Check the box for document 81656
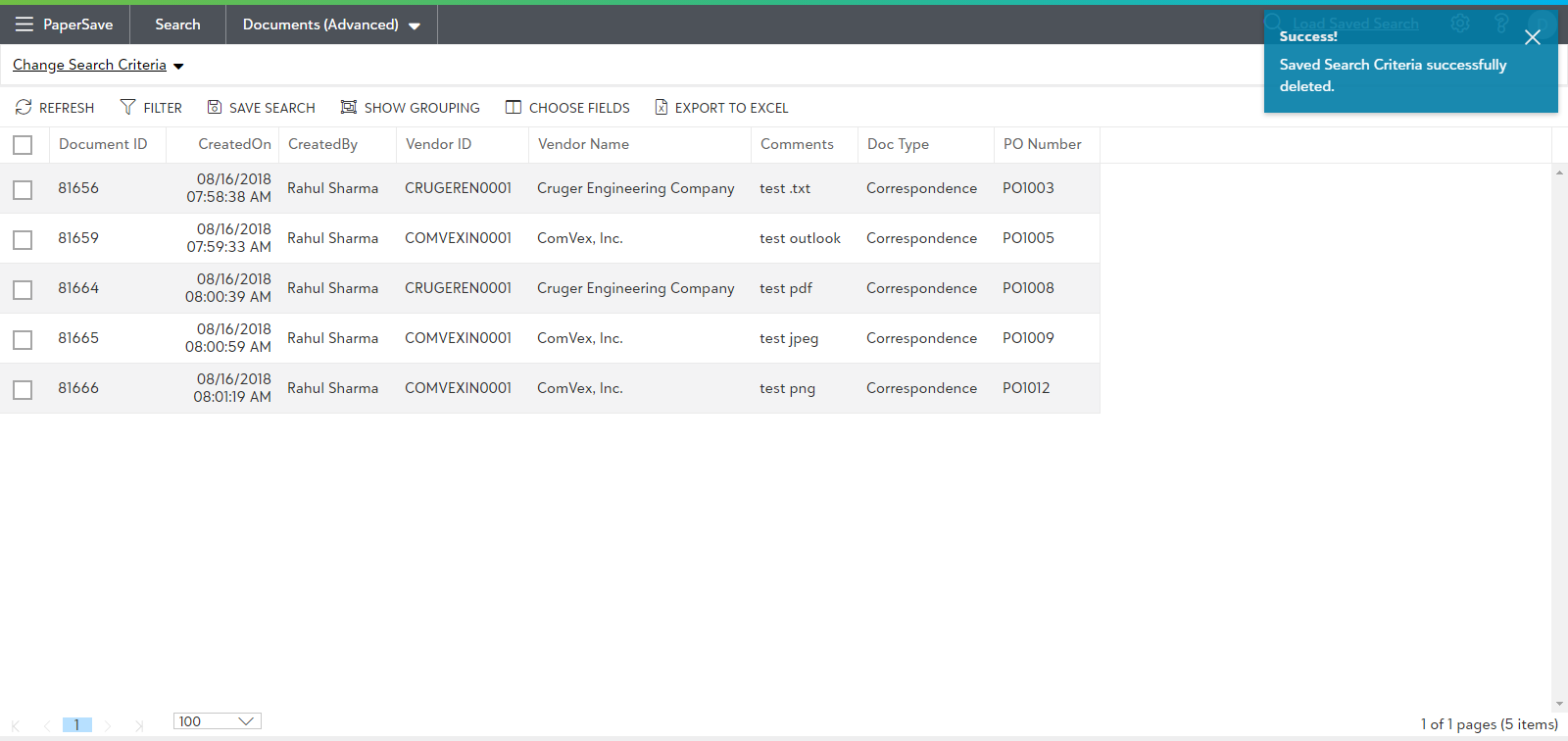 click(23, 189)
